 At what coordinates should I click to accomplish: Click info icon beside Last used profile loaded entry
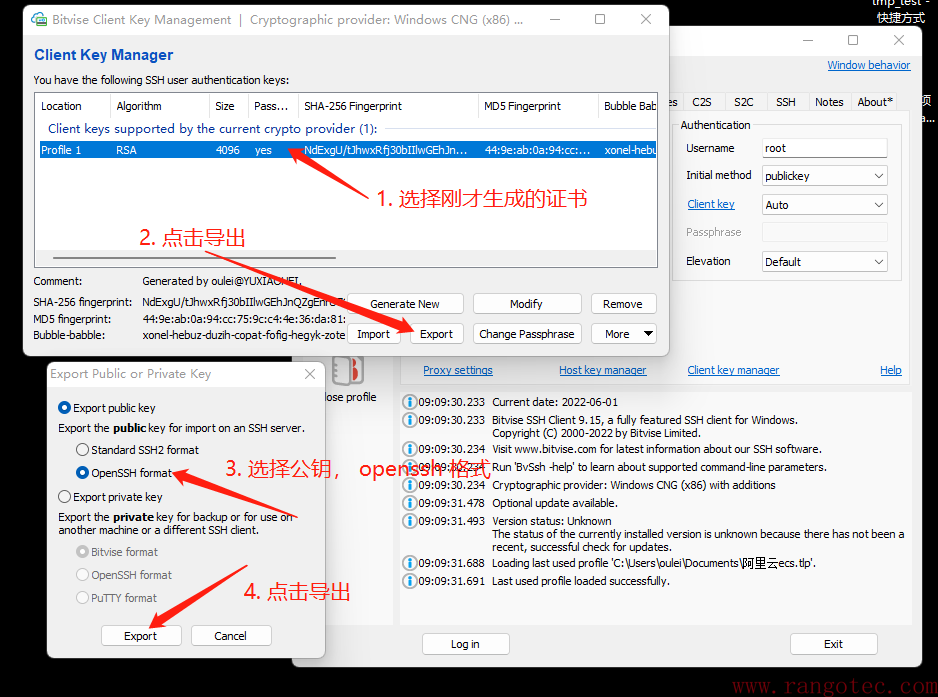click(409, 581)
